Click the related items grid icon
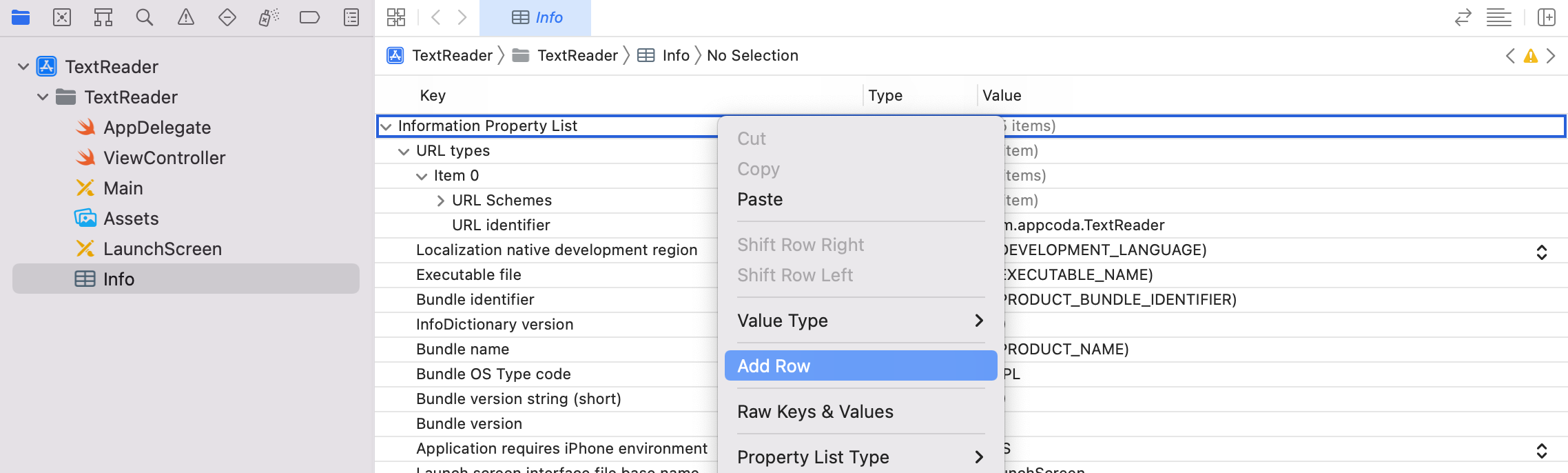 point(396,17)
